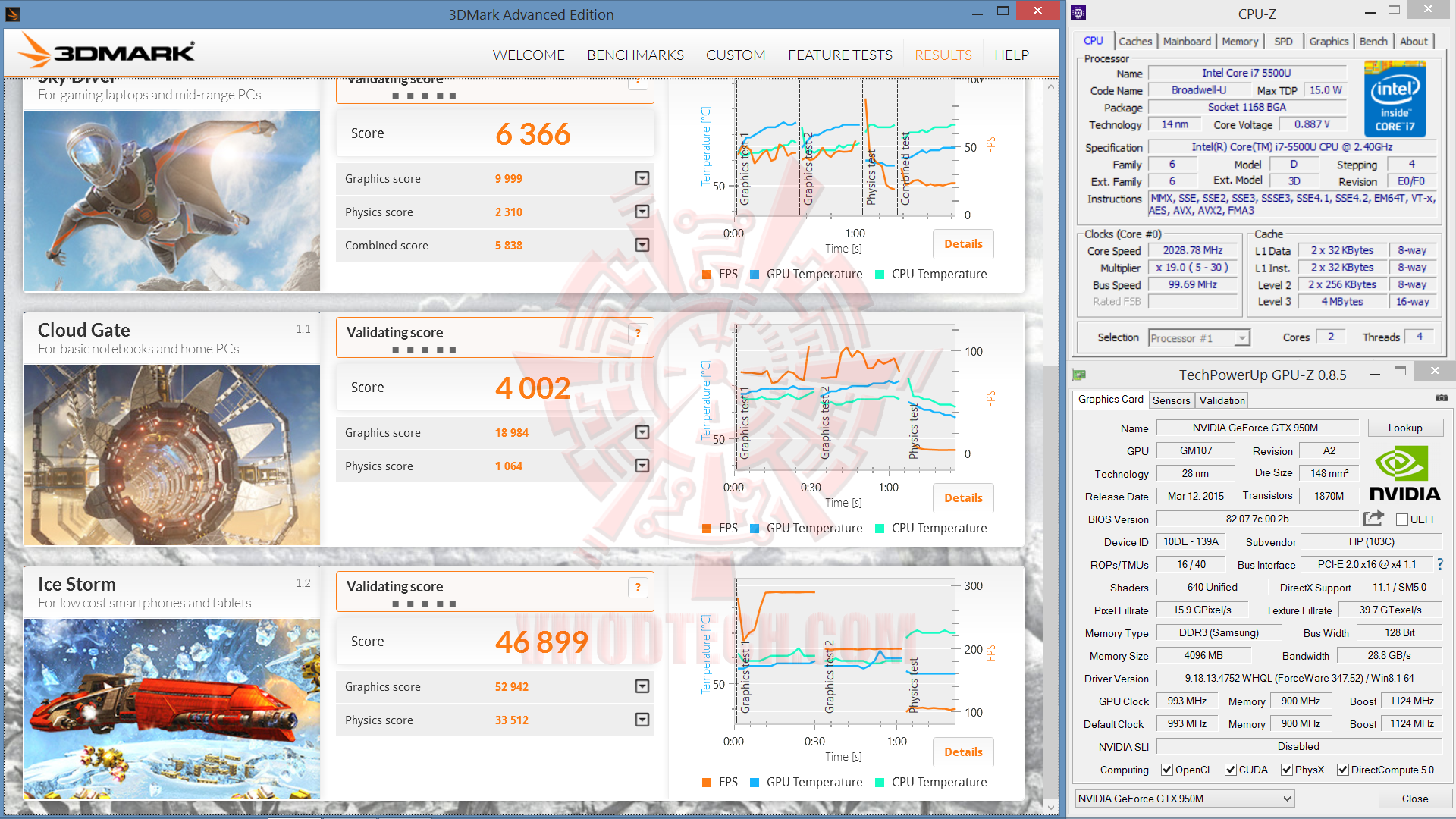Toggle the PhysX computing checkbox

pos(1287,770)
